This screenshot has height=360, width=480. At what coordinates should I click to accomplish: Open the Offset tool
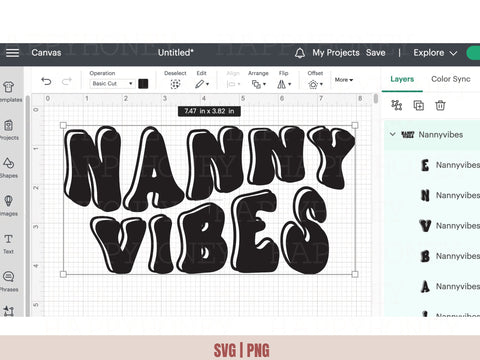pos(315,84)
